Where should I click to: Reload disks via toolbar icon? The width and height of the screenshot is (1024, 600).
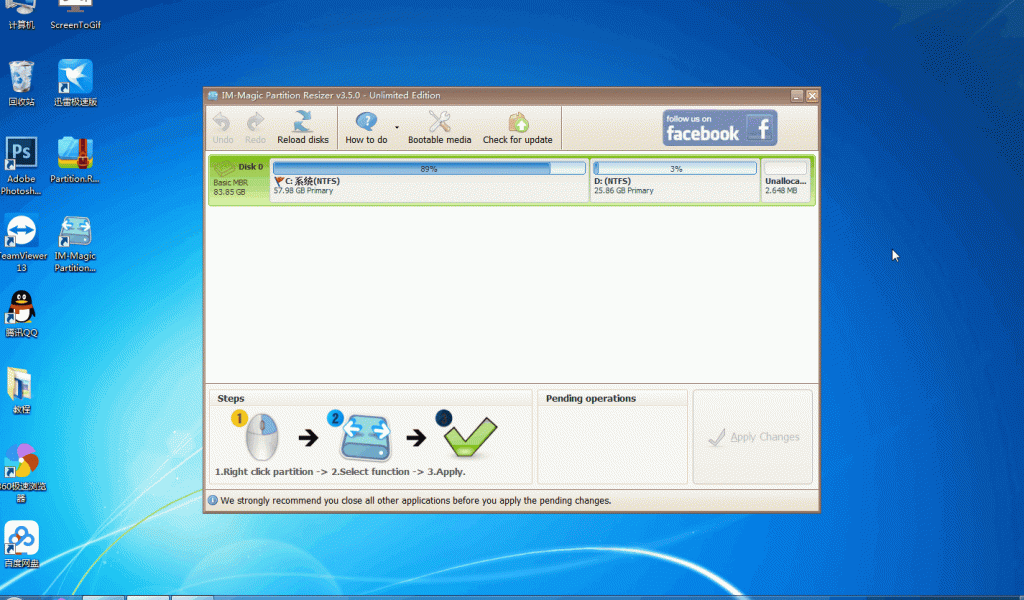click(x=302, y=127)
